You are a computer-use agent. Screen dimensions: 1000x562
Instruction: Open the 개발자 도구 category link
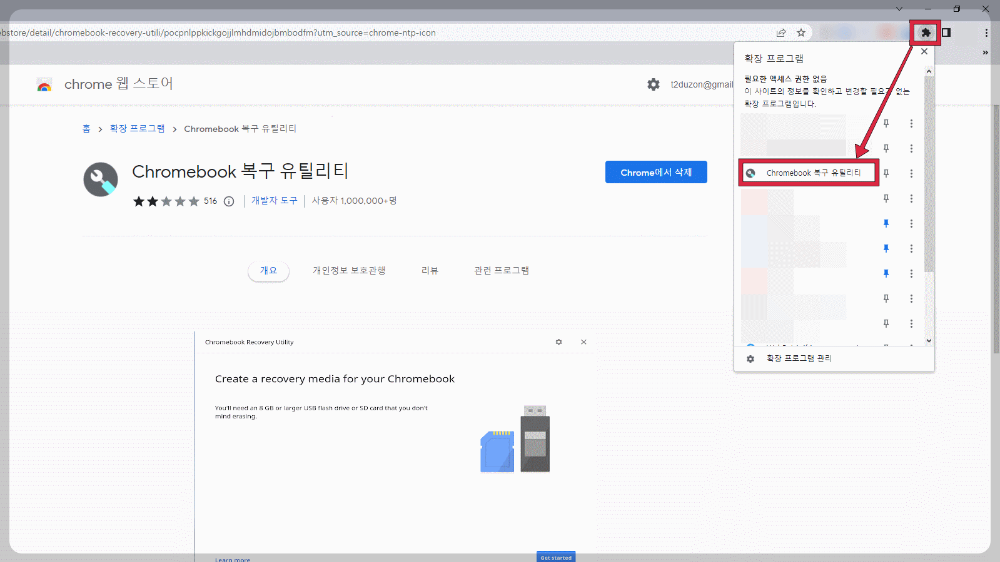[x=274, y=200]
